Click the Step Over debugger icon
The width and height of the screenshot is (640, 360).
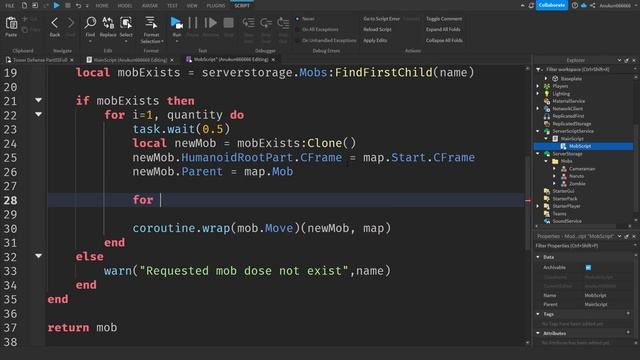tap(266, 23)
